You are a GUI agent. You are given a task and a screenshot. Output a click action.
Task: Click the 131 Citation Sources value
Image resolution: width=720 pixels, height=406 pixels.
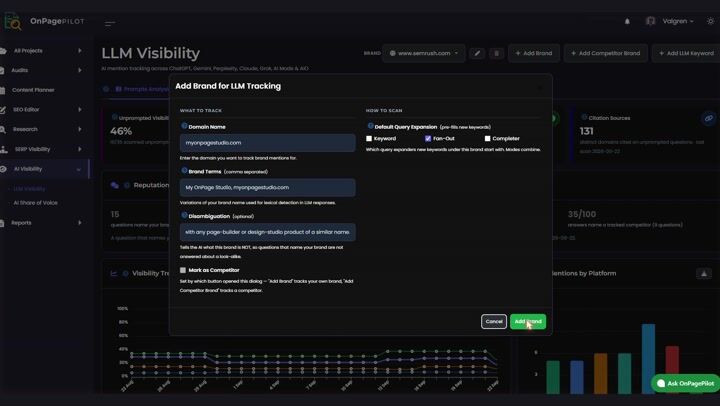tap(586, 131)
